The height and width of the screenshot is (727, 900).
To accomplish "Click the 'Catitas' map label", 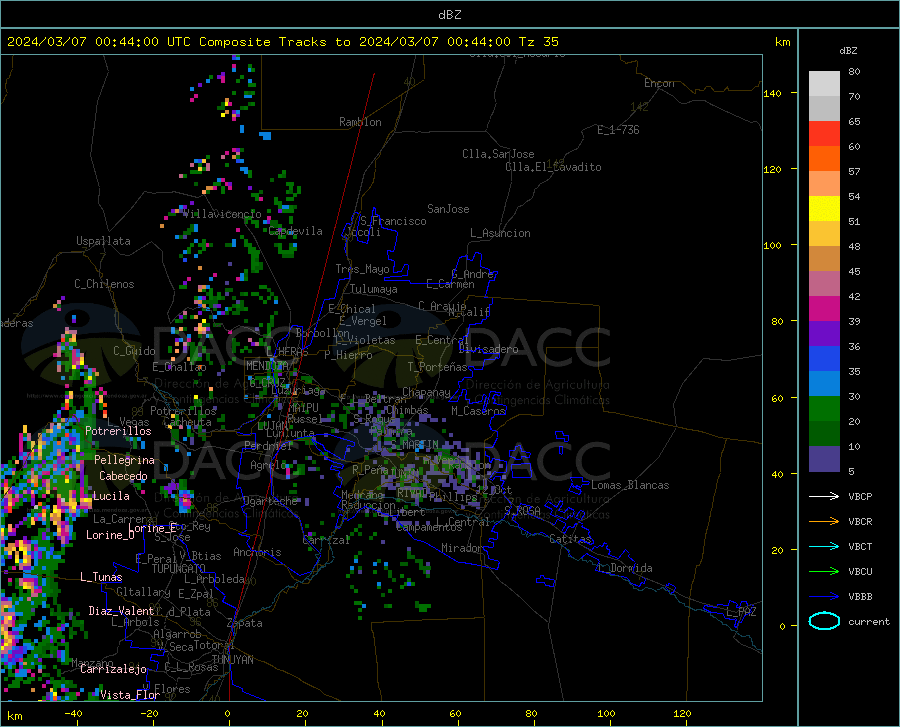I will (570, 539).
